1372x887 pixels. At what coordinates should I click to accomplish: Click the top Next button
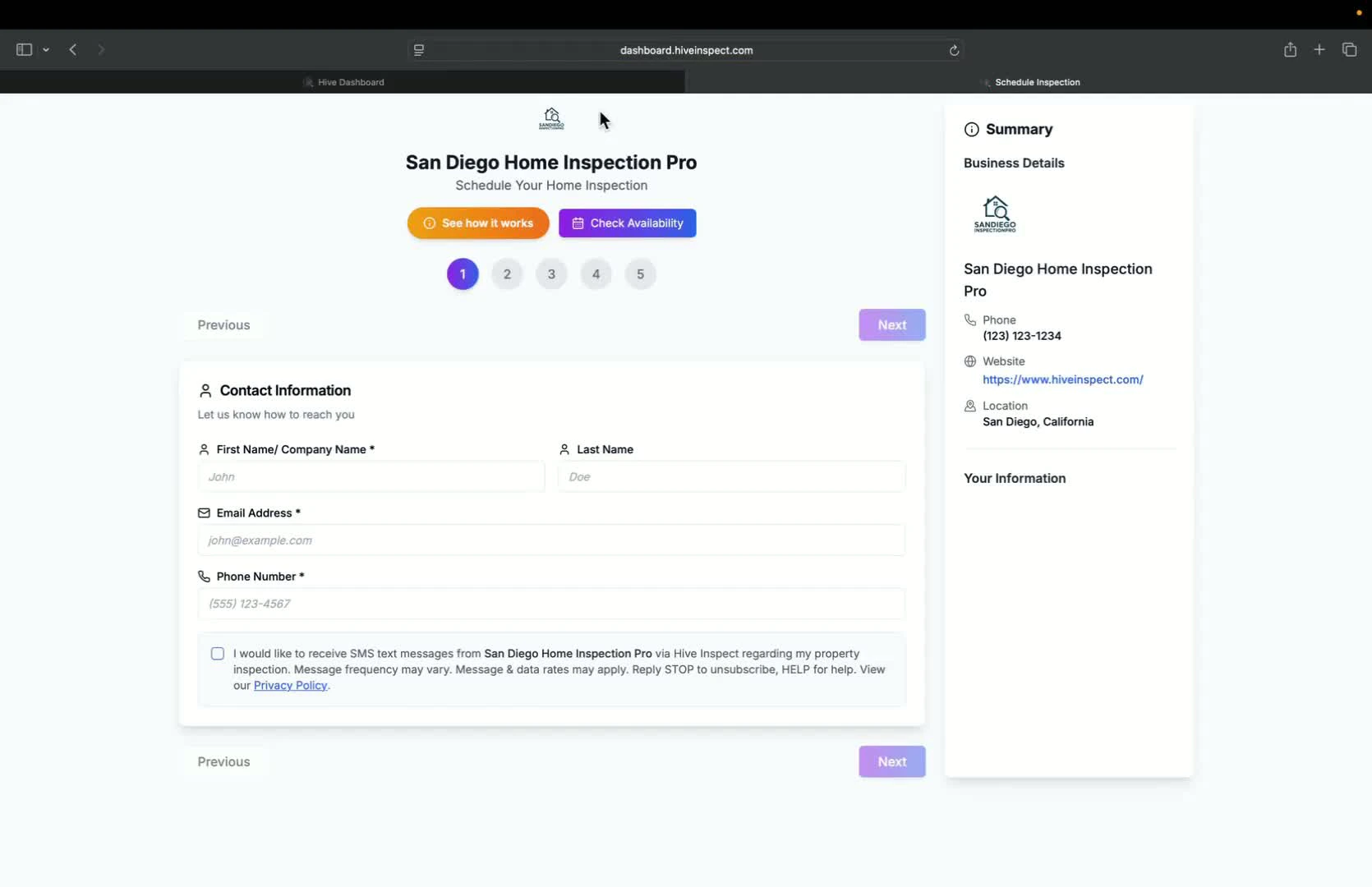(892, 325)
